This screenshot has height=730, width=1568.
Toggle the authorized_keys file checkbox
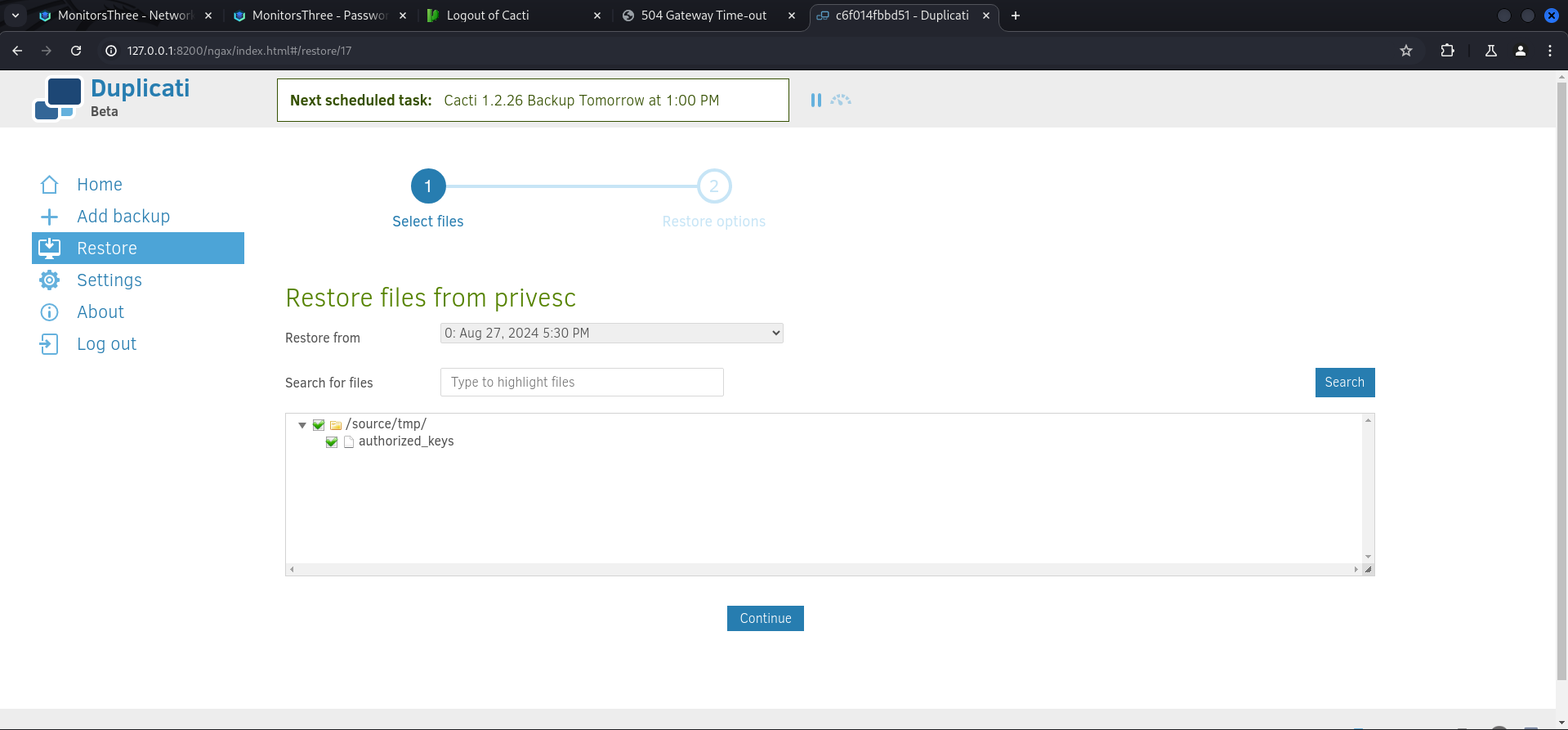[332, 442]
